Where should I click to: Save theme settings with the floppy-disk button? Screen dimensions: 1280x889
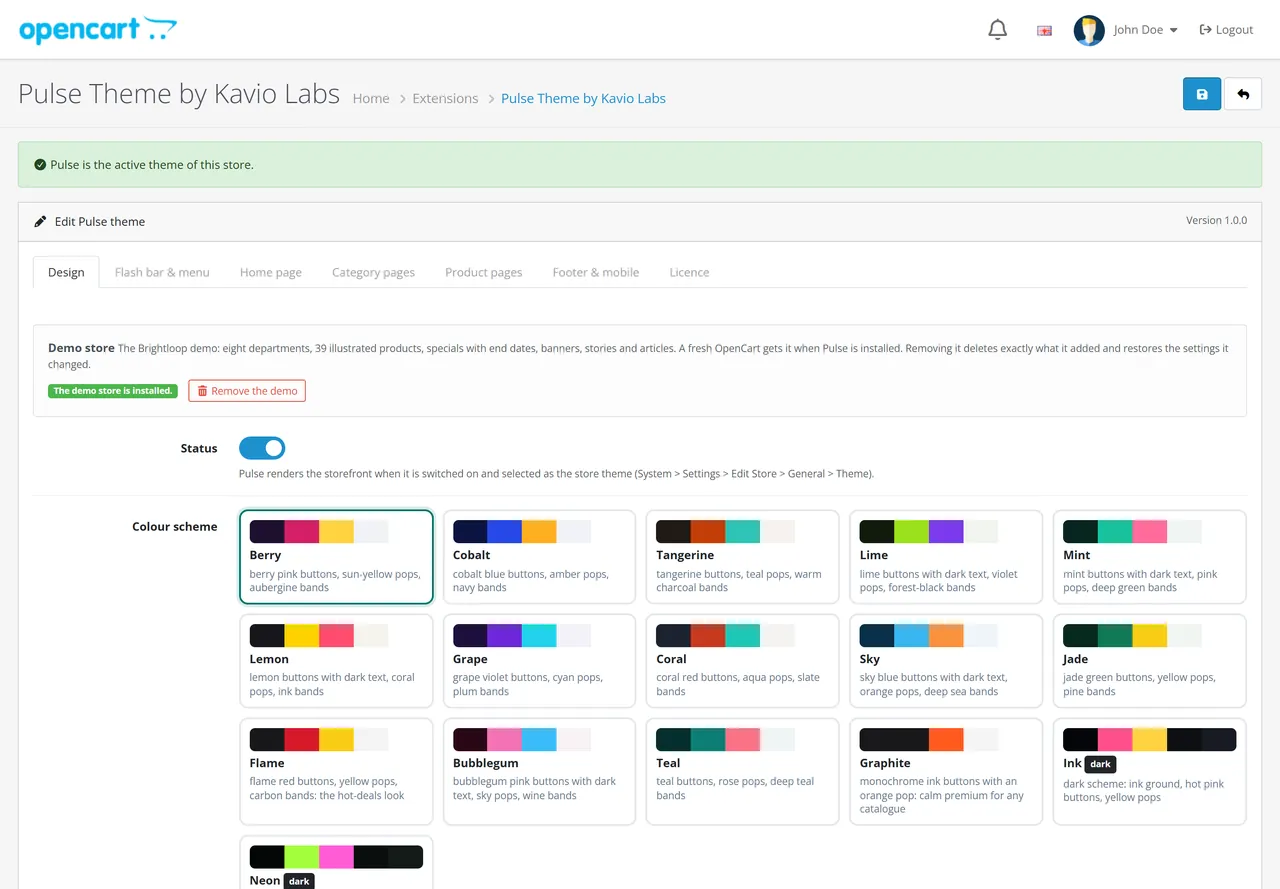(x=1202, y=94)
